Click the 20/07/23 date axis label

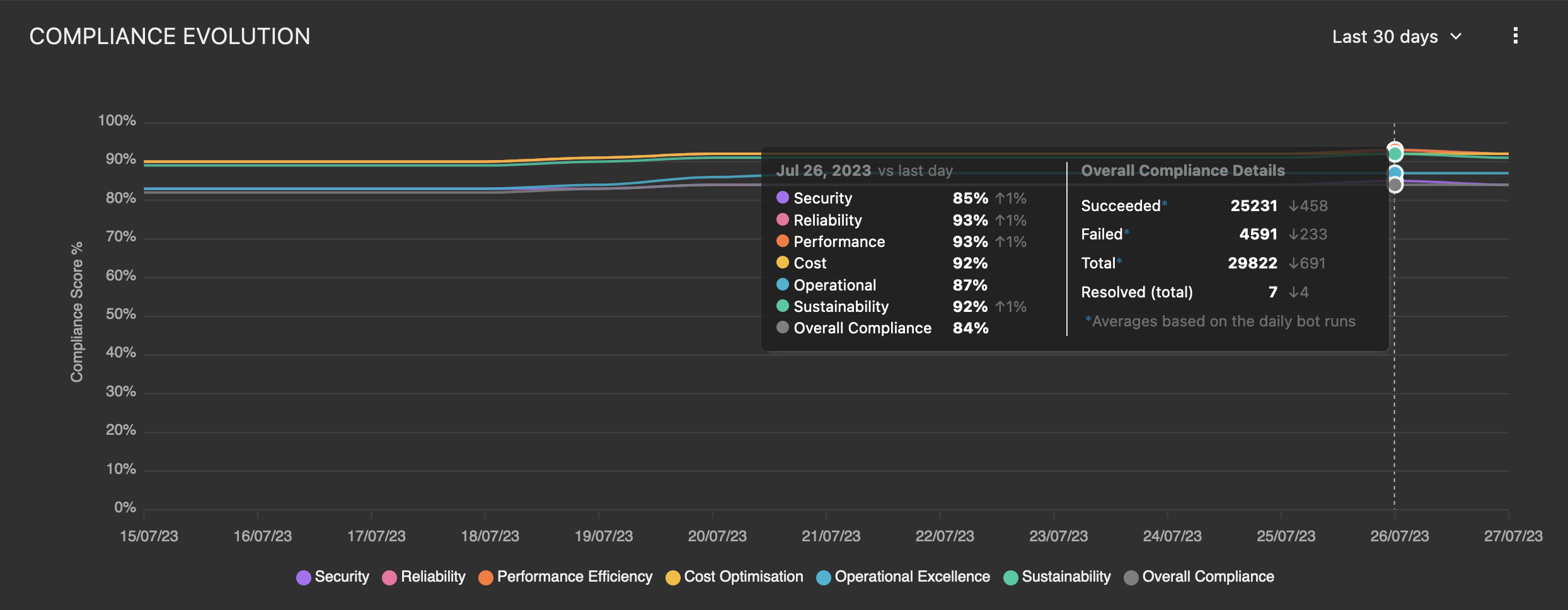coord(717,536)
